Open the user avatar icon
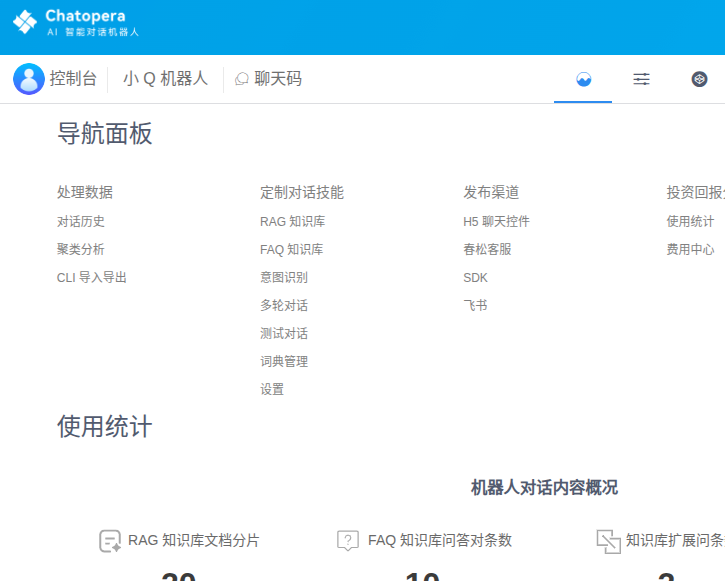 click(x=29, y=79)
